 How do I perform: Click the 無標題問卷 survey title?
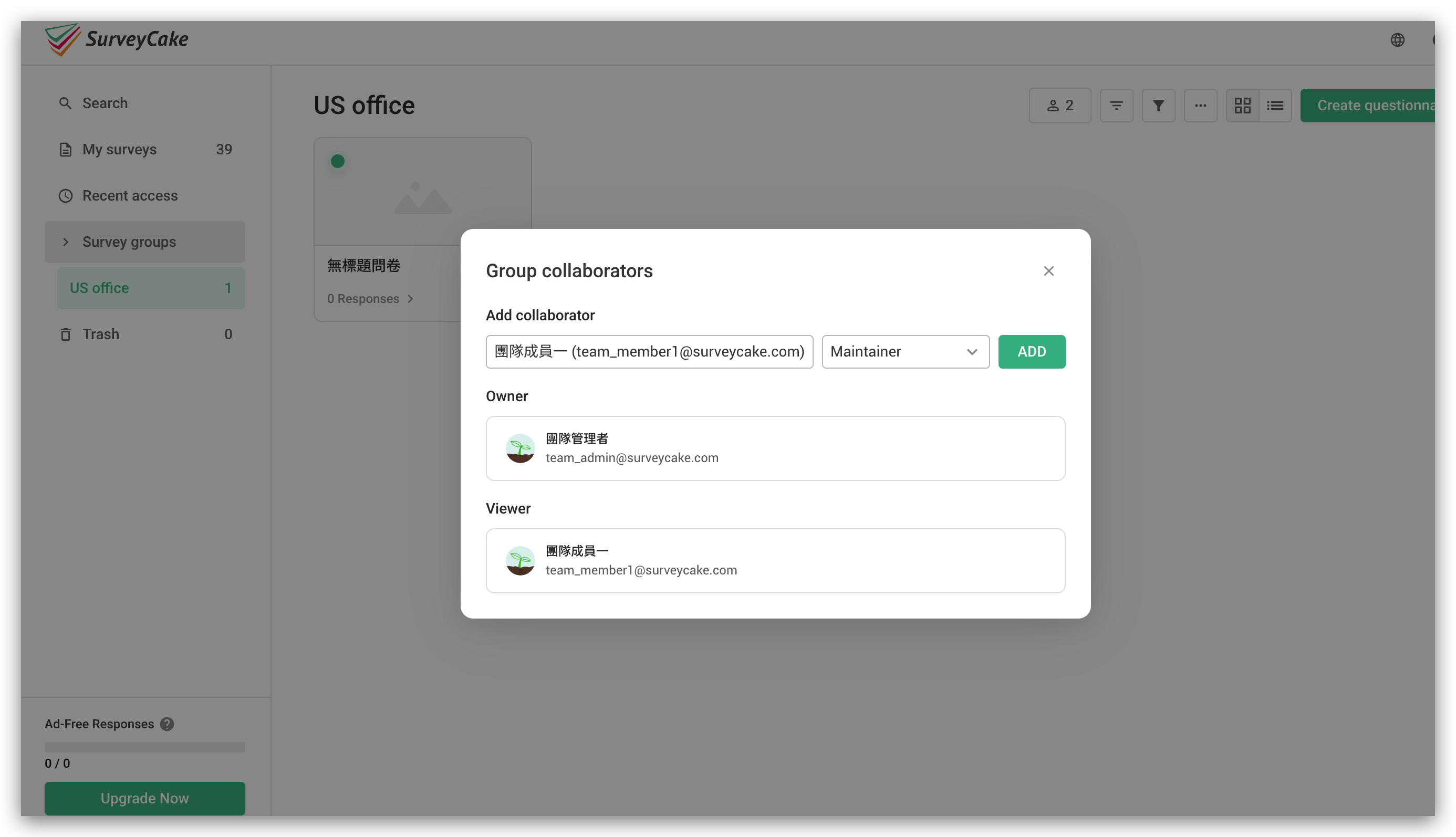tap(364, 266)
